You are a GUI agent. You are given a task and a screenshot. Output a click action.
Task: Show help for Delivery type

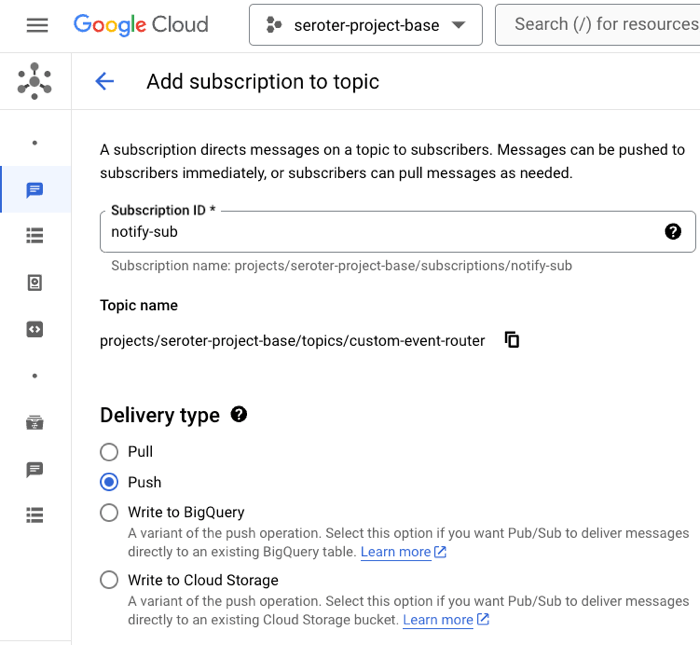[239, 414]
